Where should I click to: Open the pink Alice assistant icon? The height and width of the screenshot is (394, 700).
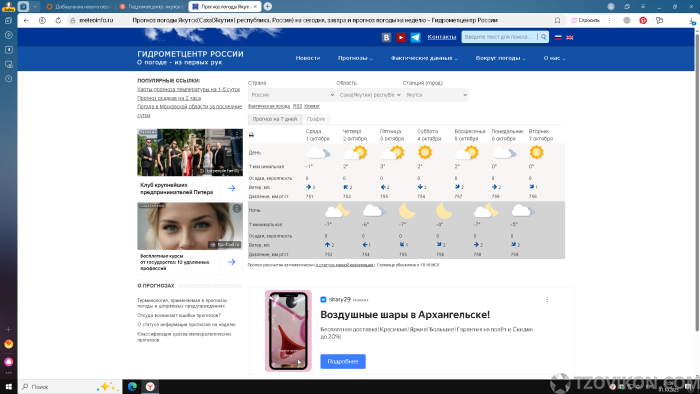[8, 361]
